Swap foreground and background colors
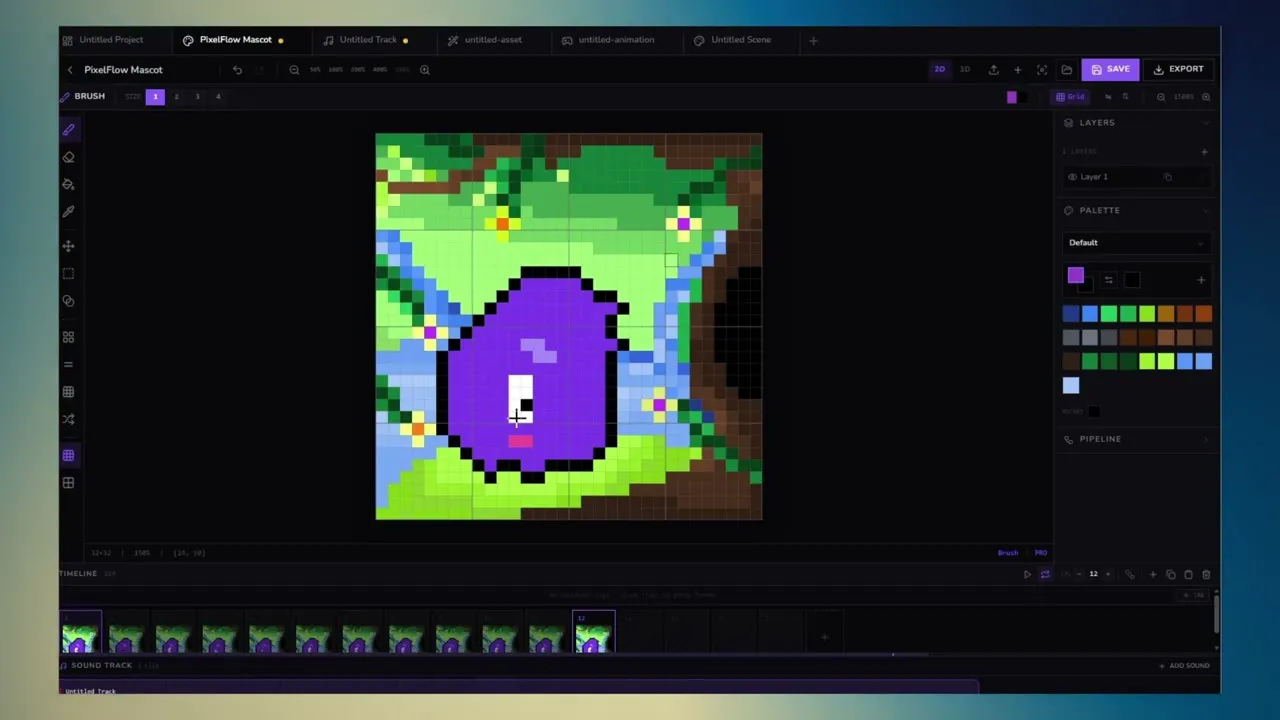 coord(1108,280)
